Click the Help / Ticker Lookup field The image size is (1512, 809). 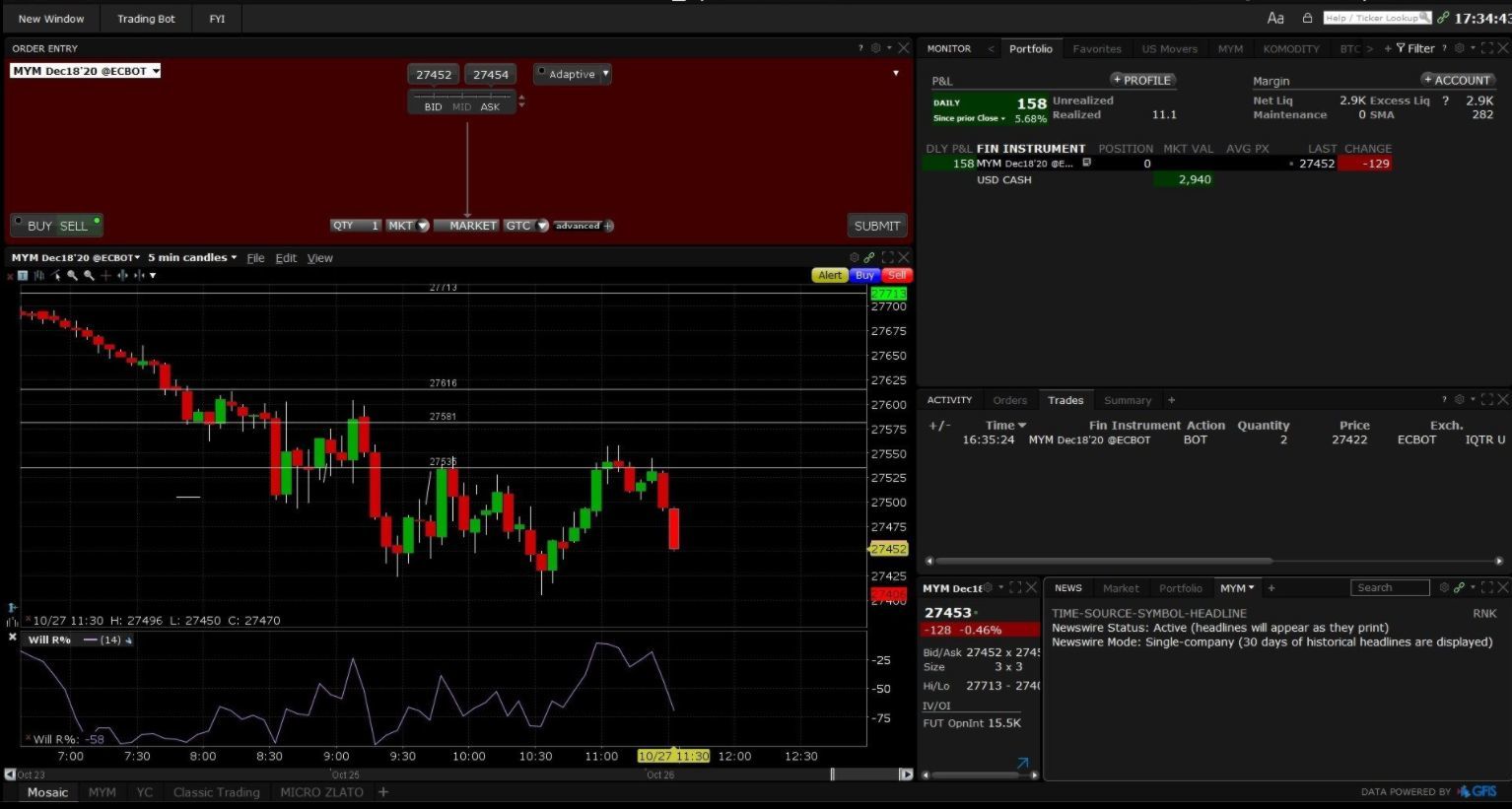click(1376, 18)
